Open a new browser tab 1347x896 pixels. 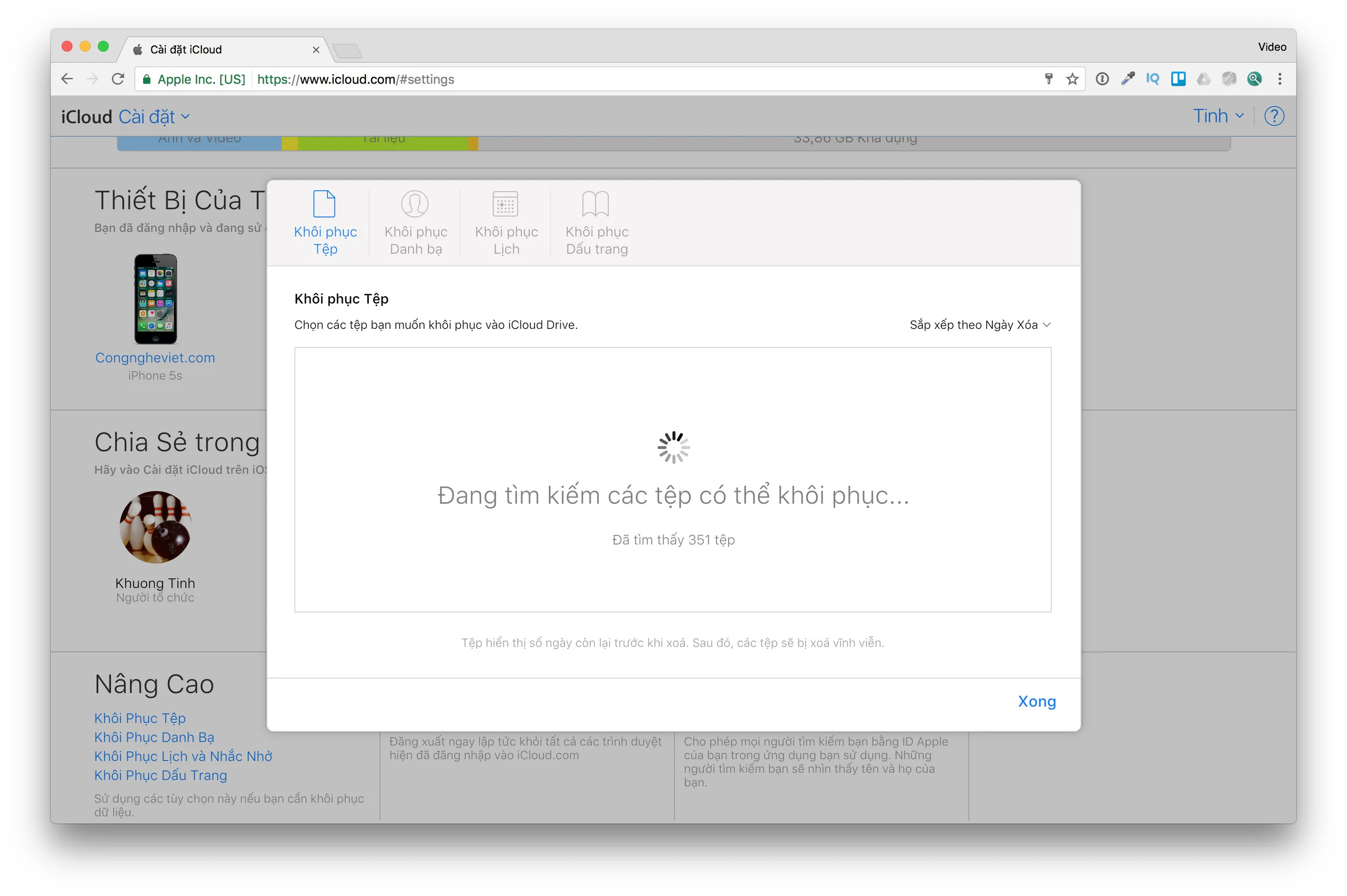pyautogui.click(x=347, y=51)
